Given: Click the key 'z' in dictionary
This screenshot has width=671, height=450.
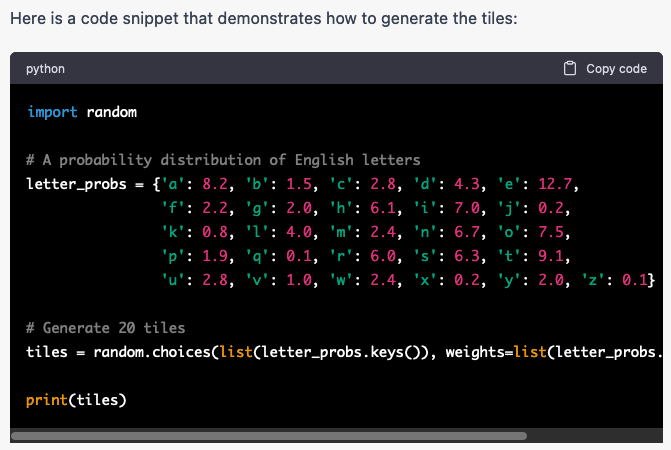Looking at the screenshot, I should tap(593, 280).
